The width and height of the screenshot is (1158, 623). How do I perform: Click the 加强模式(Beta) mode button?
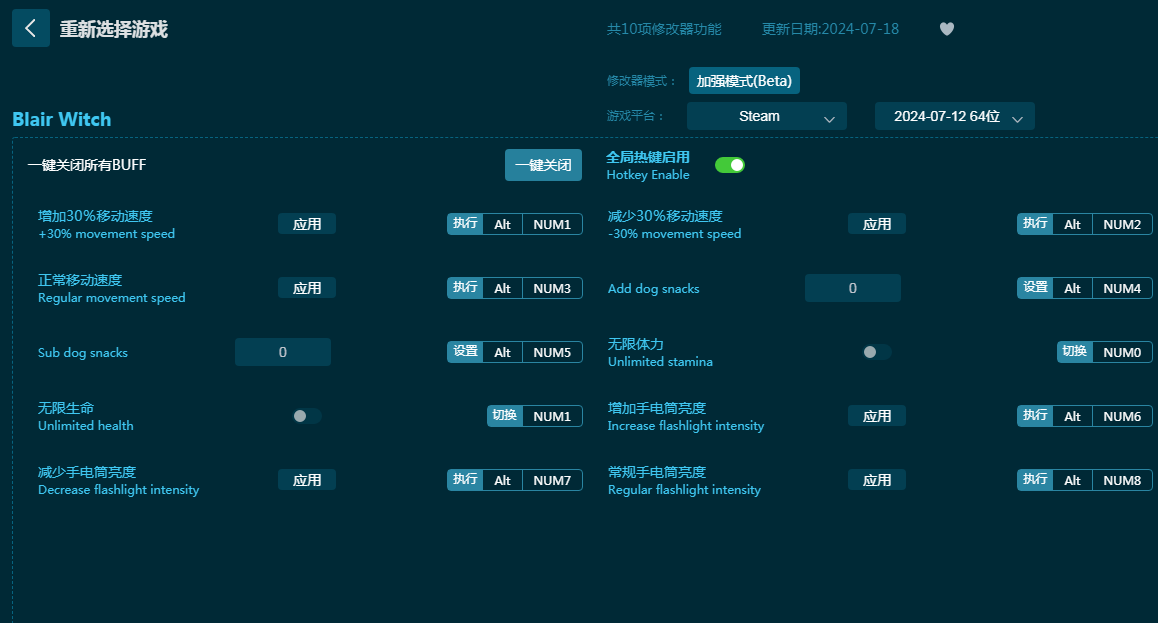tap(744, 80)
